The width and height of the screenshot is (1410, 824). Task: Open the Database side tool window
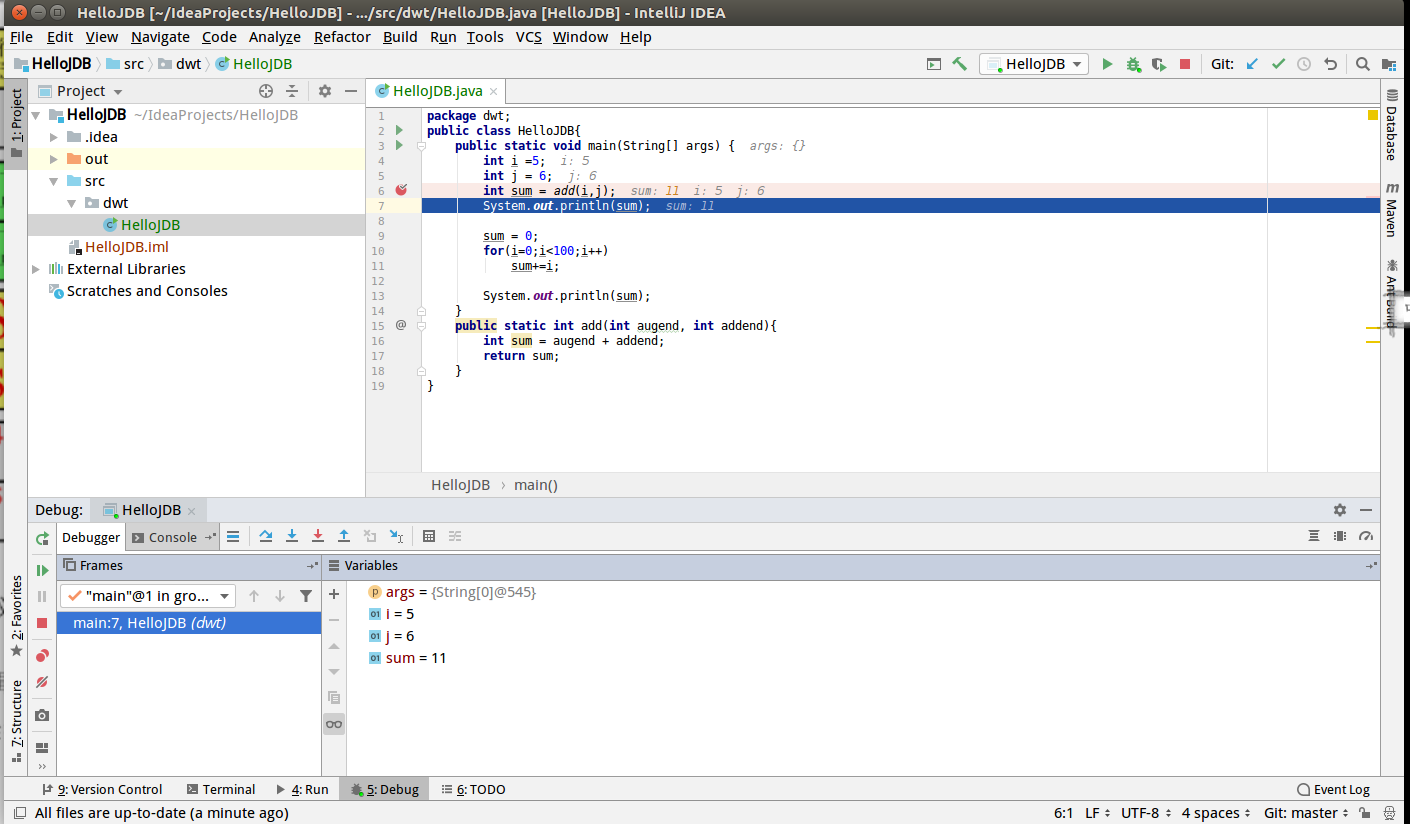tap(1391, 124)
